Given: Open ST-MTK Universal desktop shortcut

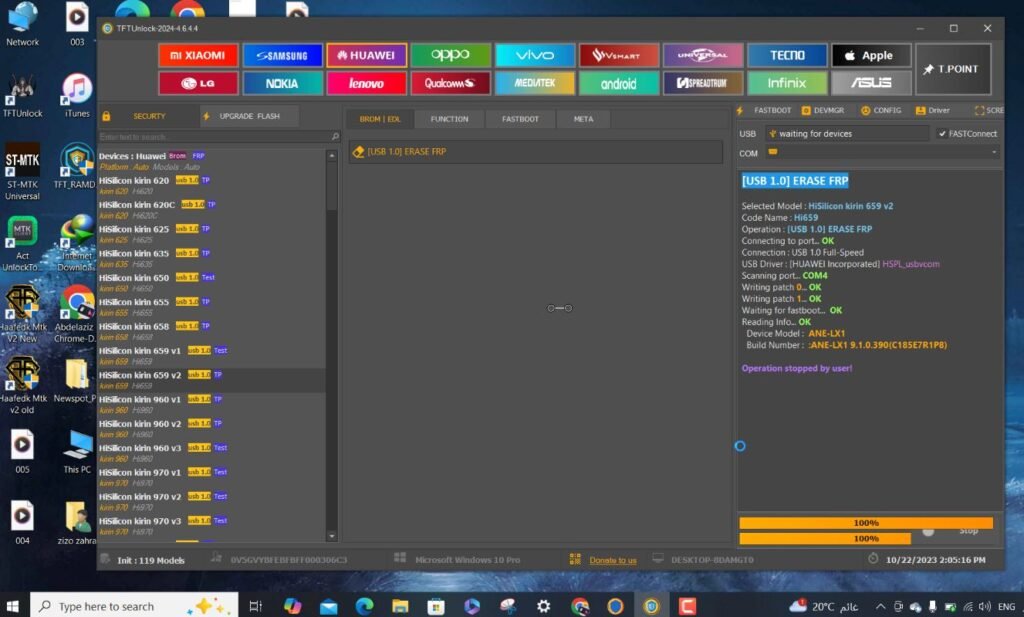Looking at the screenshot, I should (x=22, y=172).
